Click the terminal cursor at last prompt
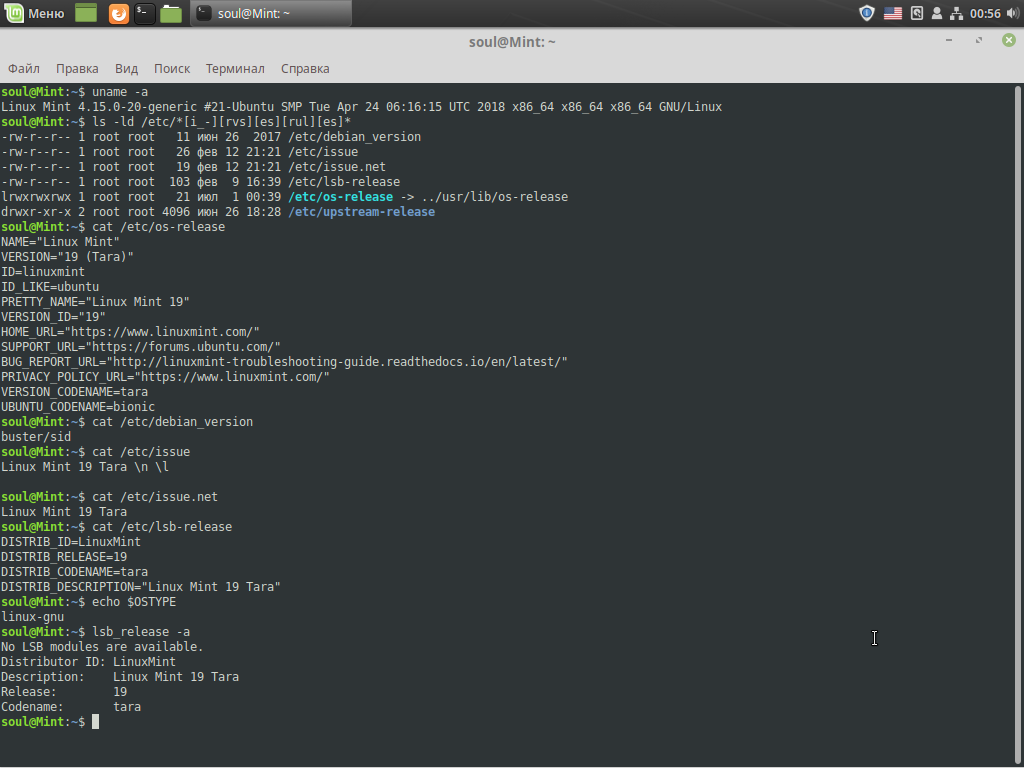 click(95, 722)
